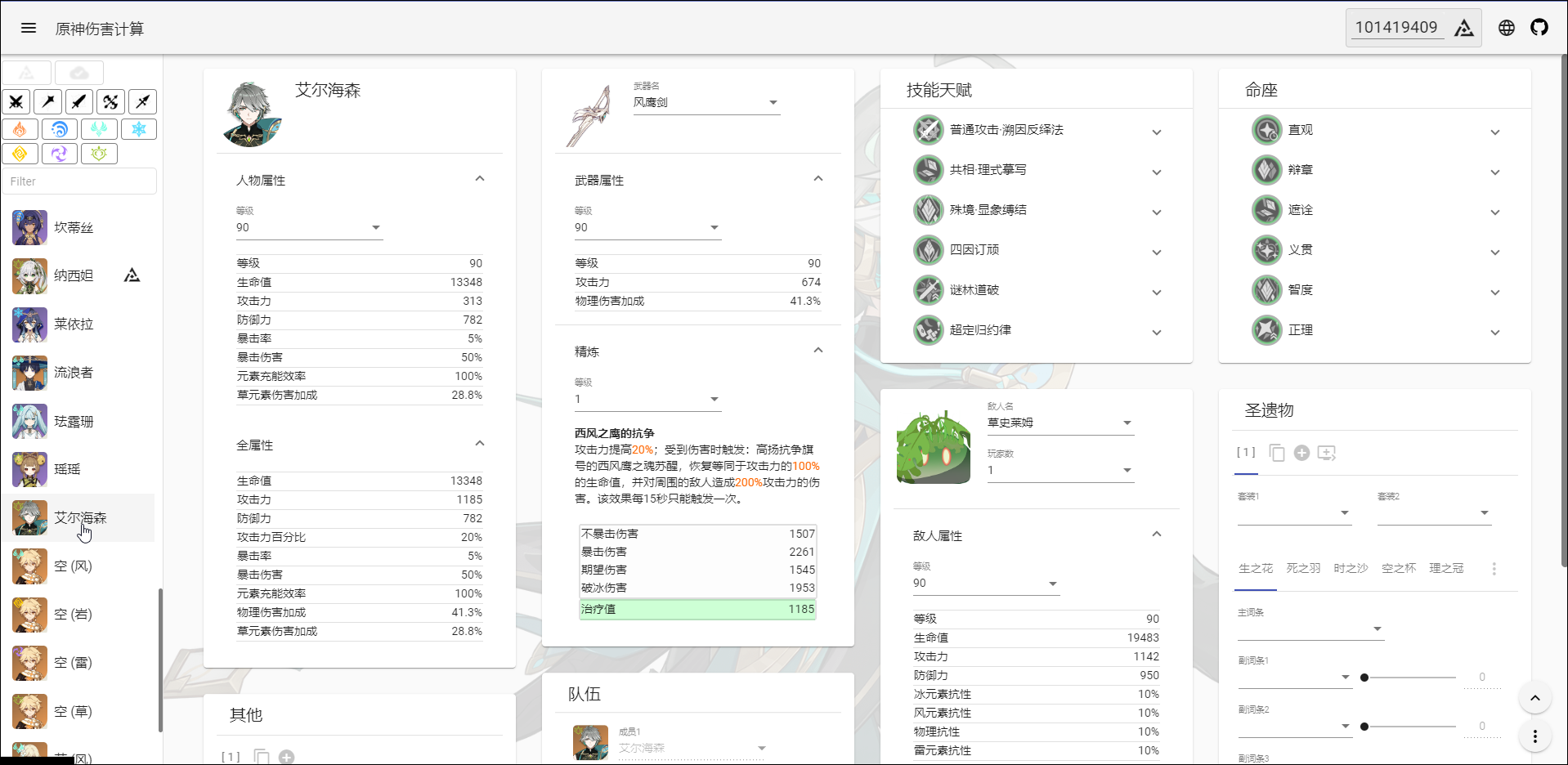This screenshot has width=1568, height=765.
Task: Select character 纳西妲 from the list
Action: (x=78, y=276)
